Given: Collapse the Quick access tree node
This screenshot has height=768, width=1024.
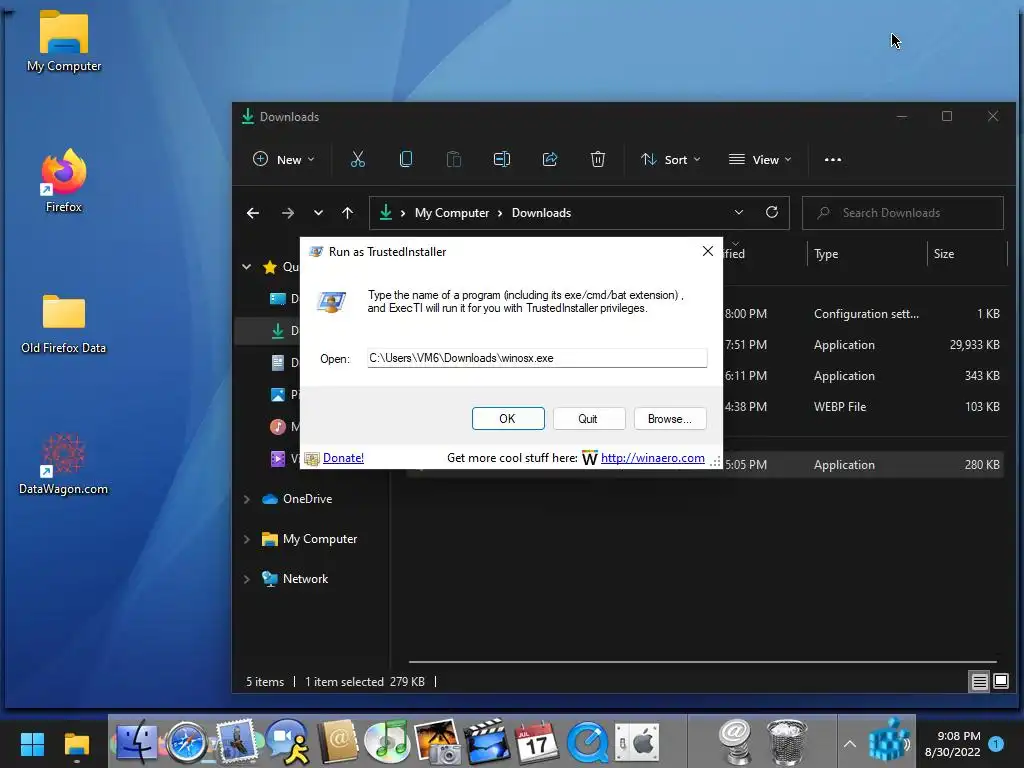Looking at the screenshot, I should [247, 266].
